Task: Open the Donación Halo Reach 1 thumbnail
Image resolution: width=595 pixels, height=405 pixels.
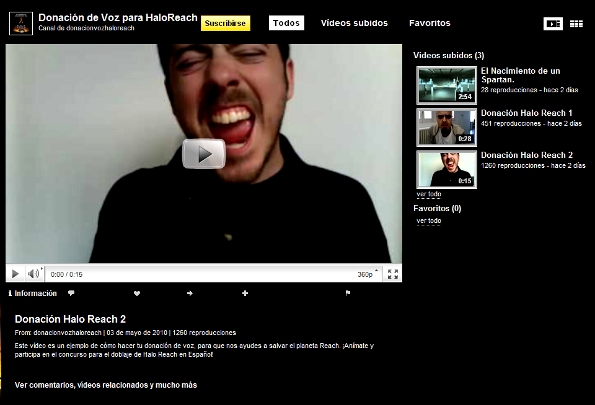Action: pyautogui.click(x=446, y=127)
